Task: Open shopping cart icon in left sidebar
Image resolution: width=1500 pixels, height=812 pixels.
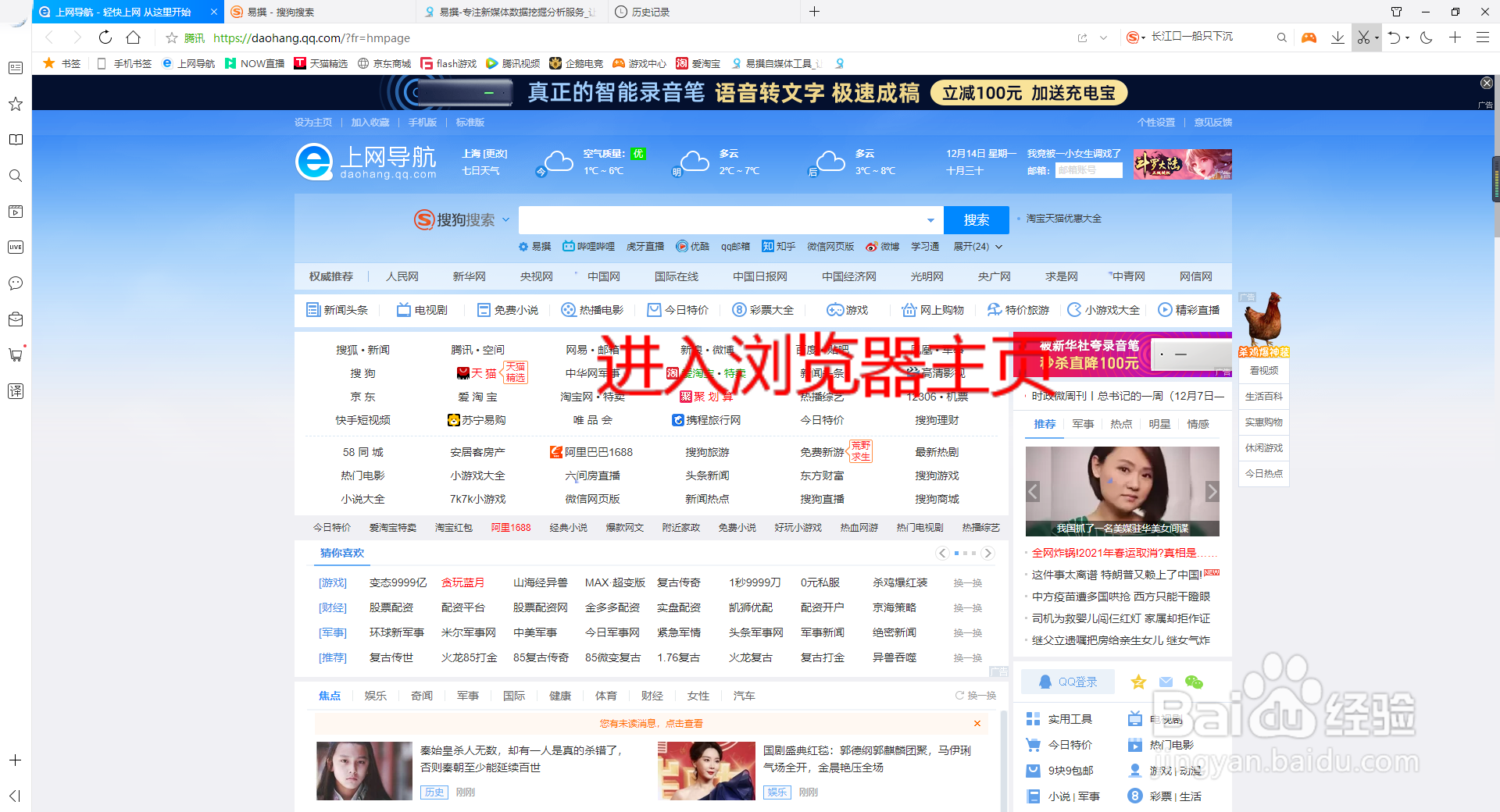Action: click(16, 354)
